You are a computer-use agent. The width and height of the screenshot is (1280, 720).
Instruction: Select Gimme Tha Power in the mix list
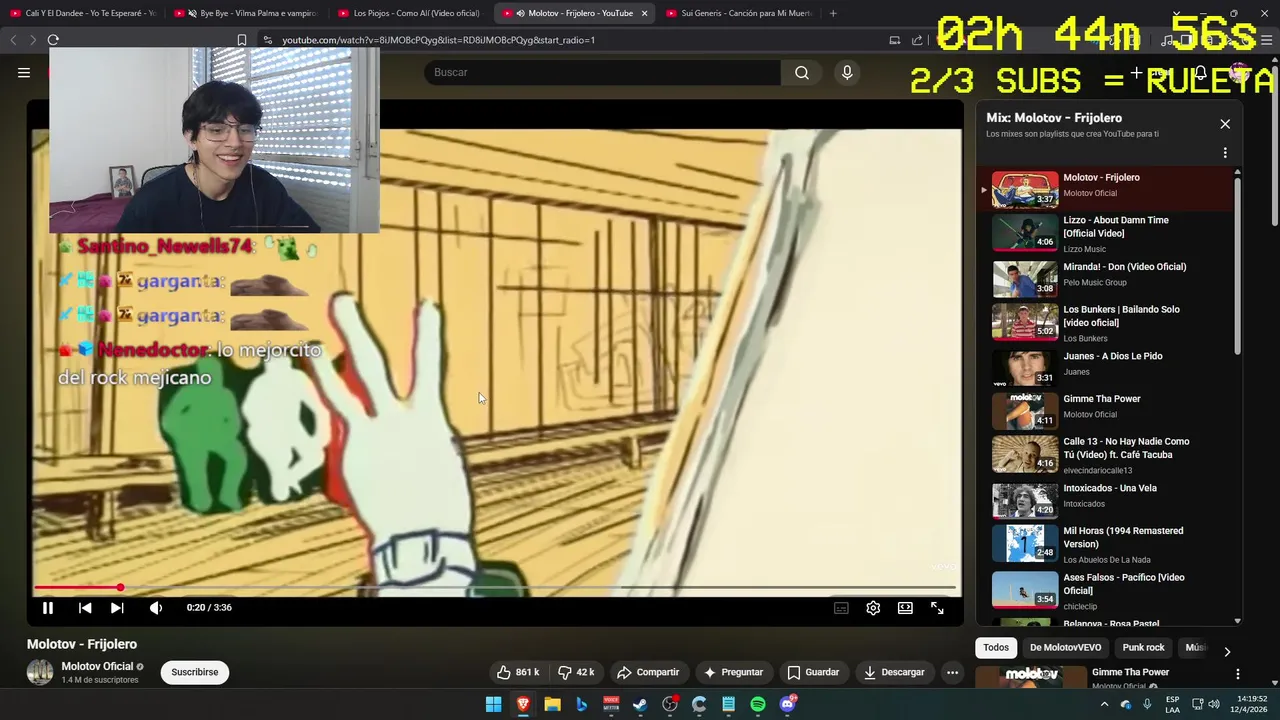pos(1106,409)
